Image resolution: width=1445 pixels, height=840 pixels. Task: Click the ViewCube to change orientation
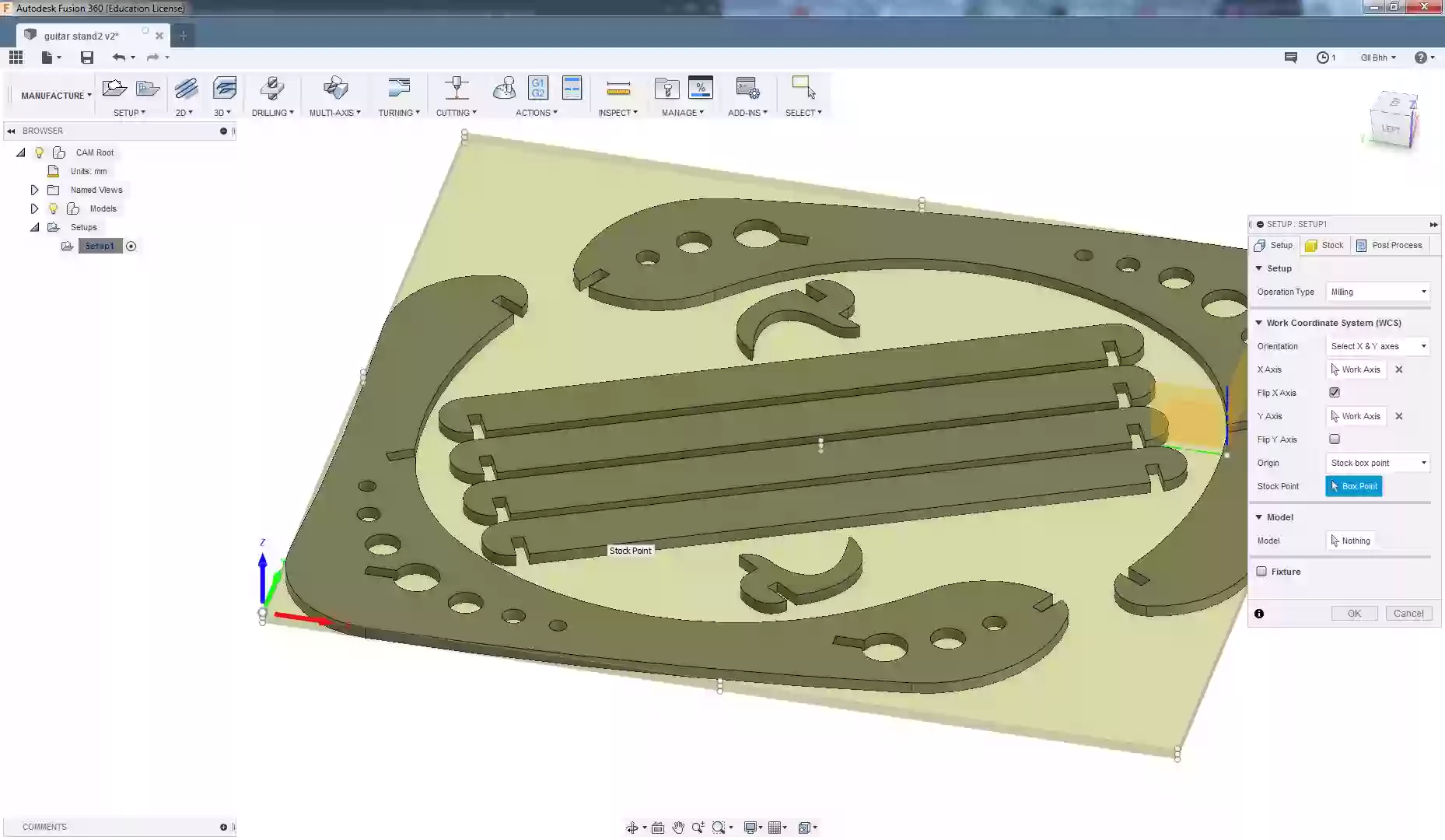(x=1394, y=121)
